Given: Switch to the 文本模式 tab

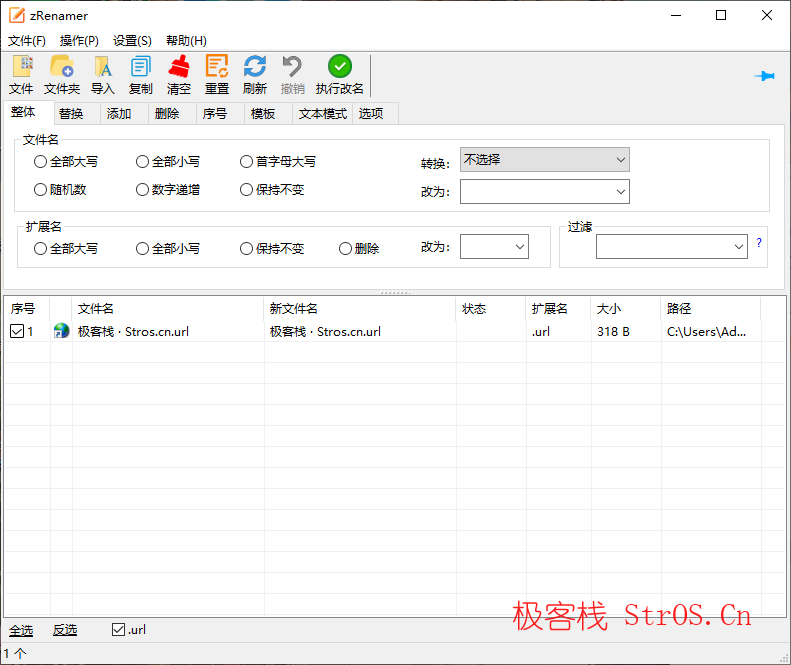Looking at the screenshot, I should [322, 114].
